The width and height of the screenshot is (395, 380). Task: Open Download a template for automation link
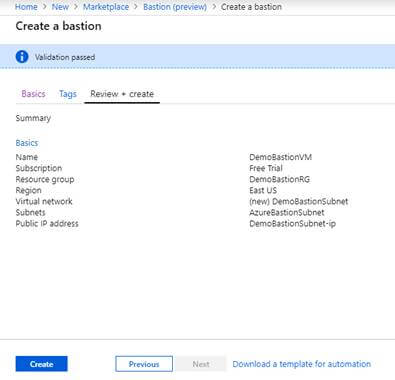click(302, 364)
